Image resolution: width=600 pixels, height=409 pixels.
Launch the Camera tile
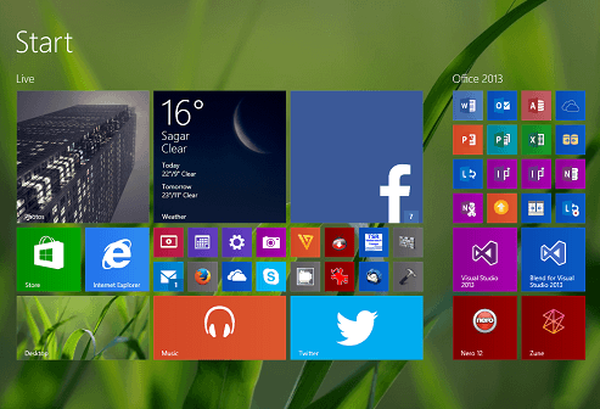(271, 243)
